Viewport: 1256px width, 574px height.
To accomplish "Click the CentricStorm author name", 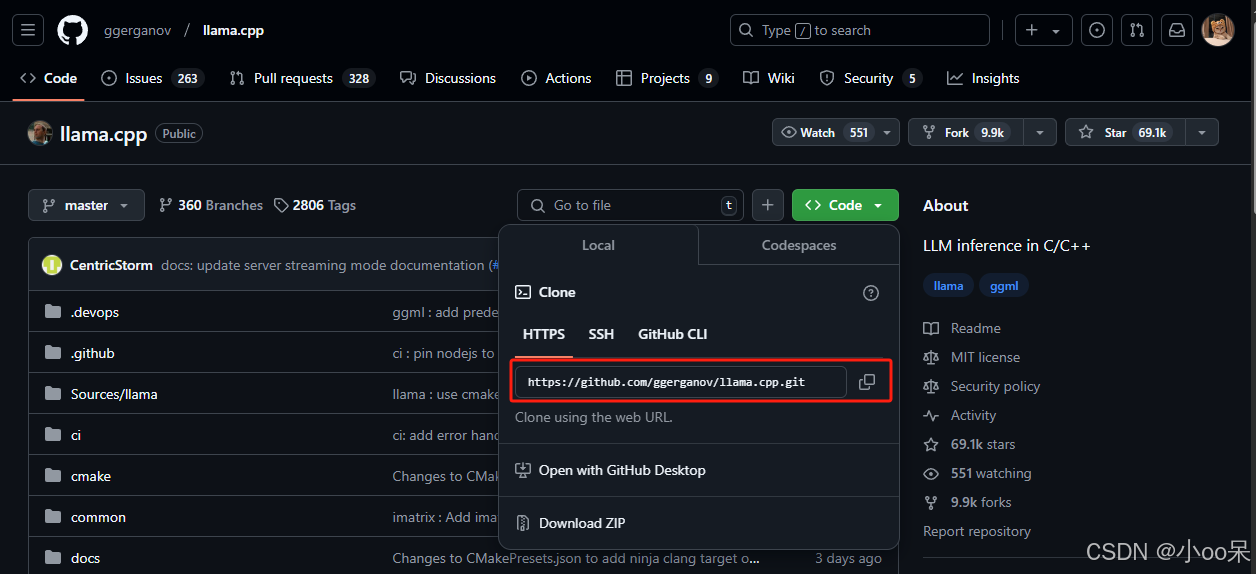I will [111, 265].
